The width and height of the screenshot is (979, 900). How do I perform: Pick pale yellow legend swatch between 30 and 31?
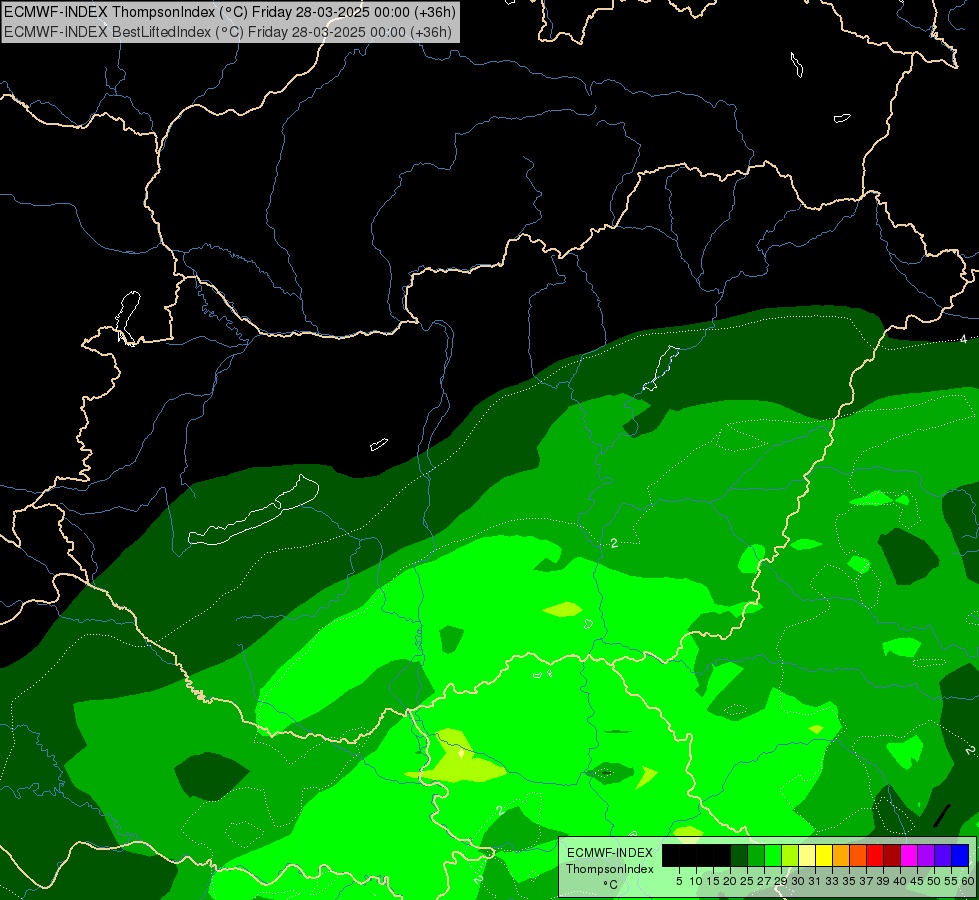pos(806,855)
